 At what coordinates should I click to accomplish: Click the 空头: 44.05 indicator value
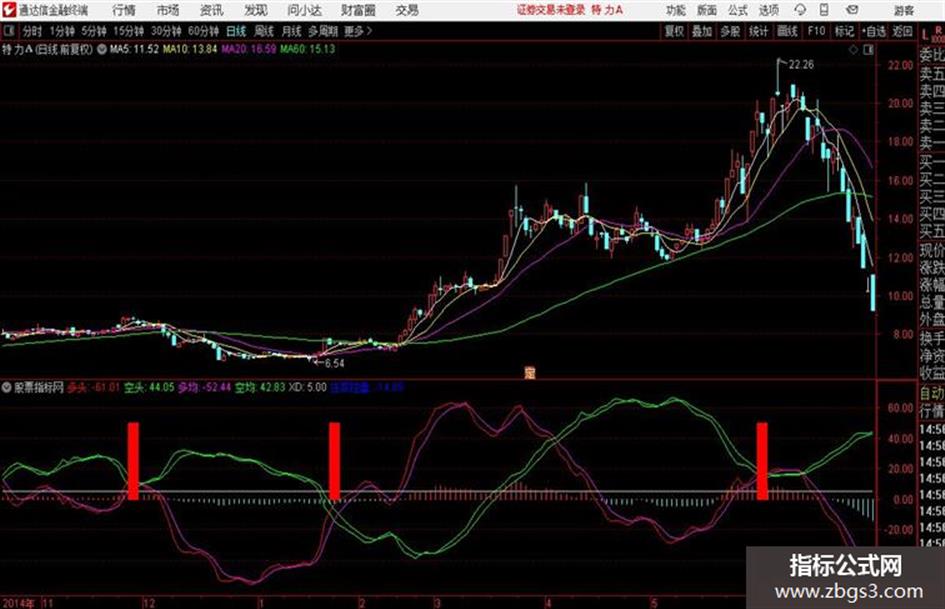[x=148, y=387]
